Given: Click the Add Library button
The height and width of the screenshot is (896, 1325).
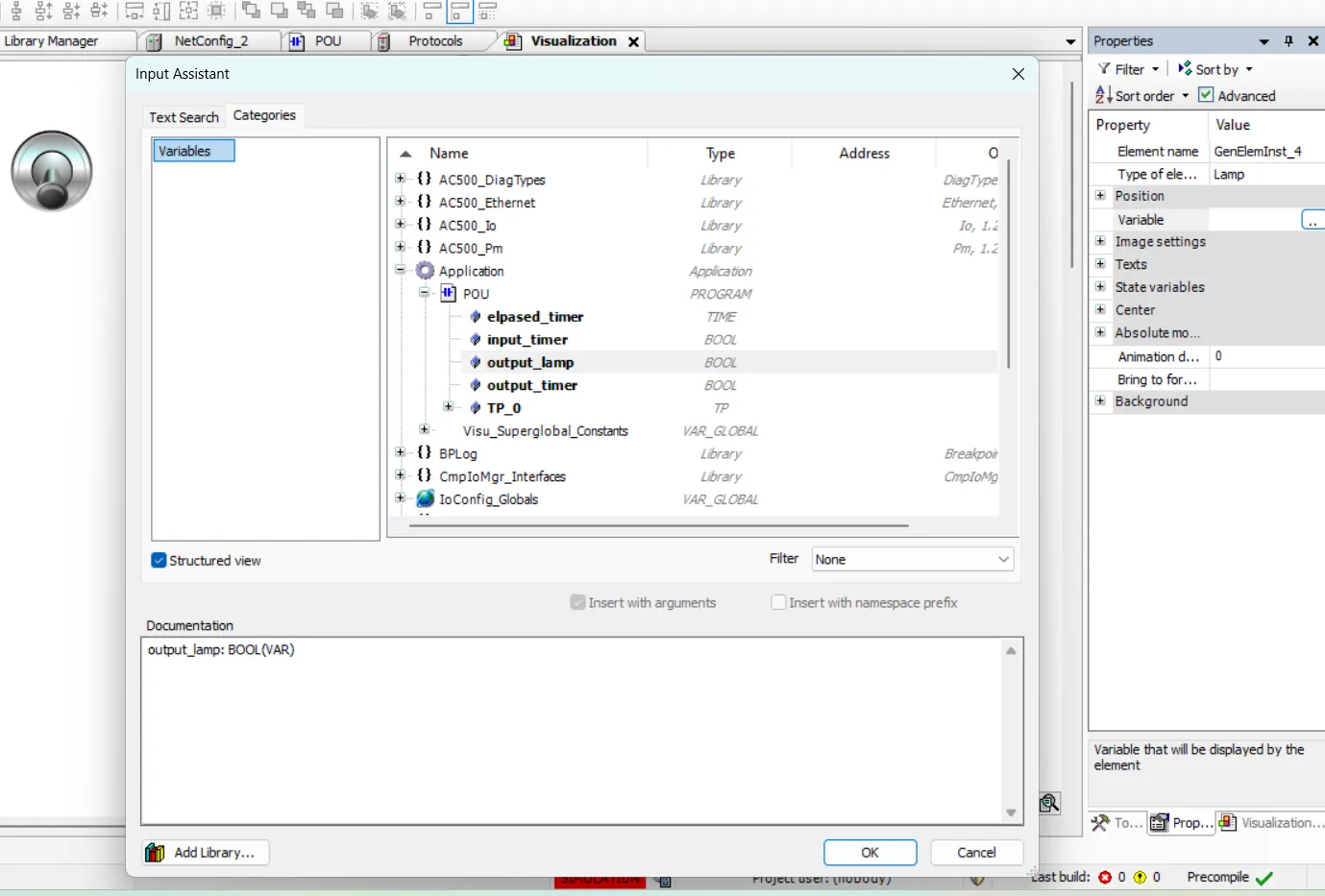Looking at the screenshot, I should coord(206,853).
